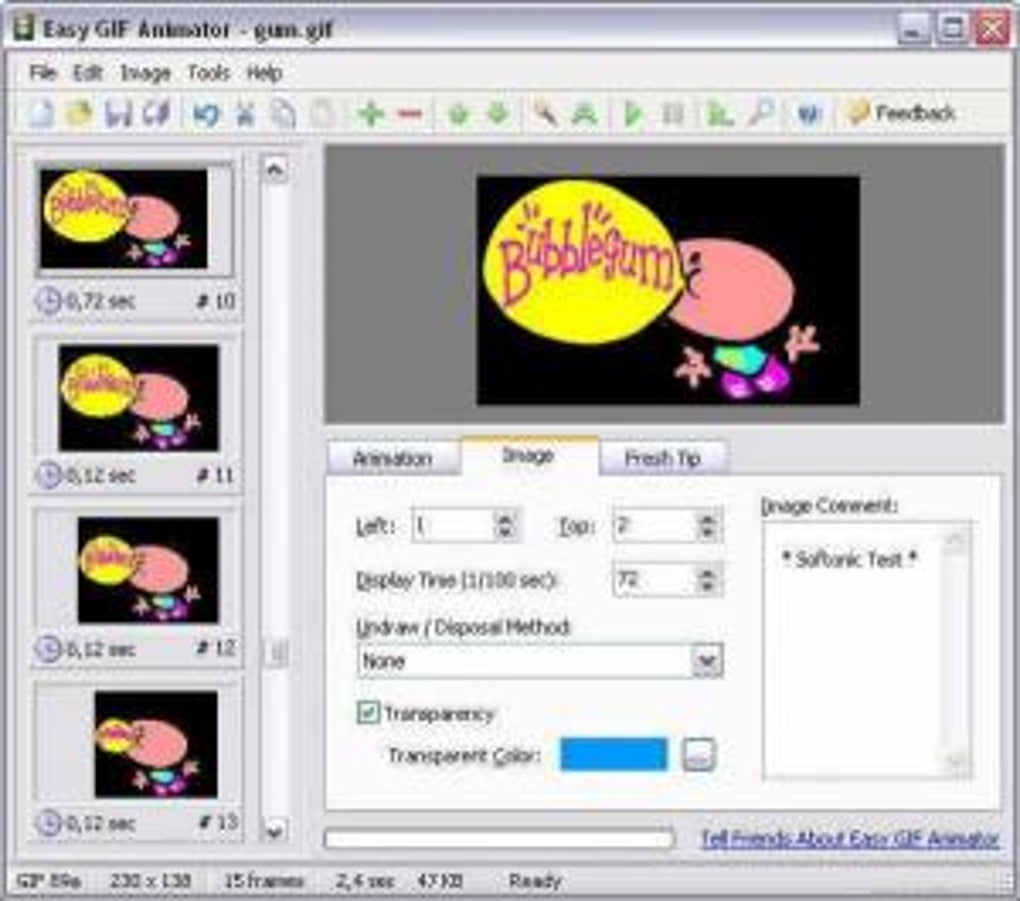The image size is (1020, 901).
Task: Click the Open folder toolbar icon
Action: pos(79,114)
